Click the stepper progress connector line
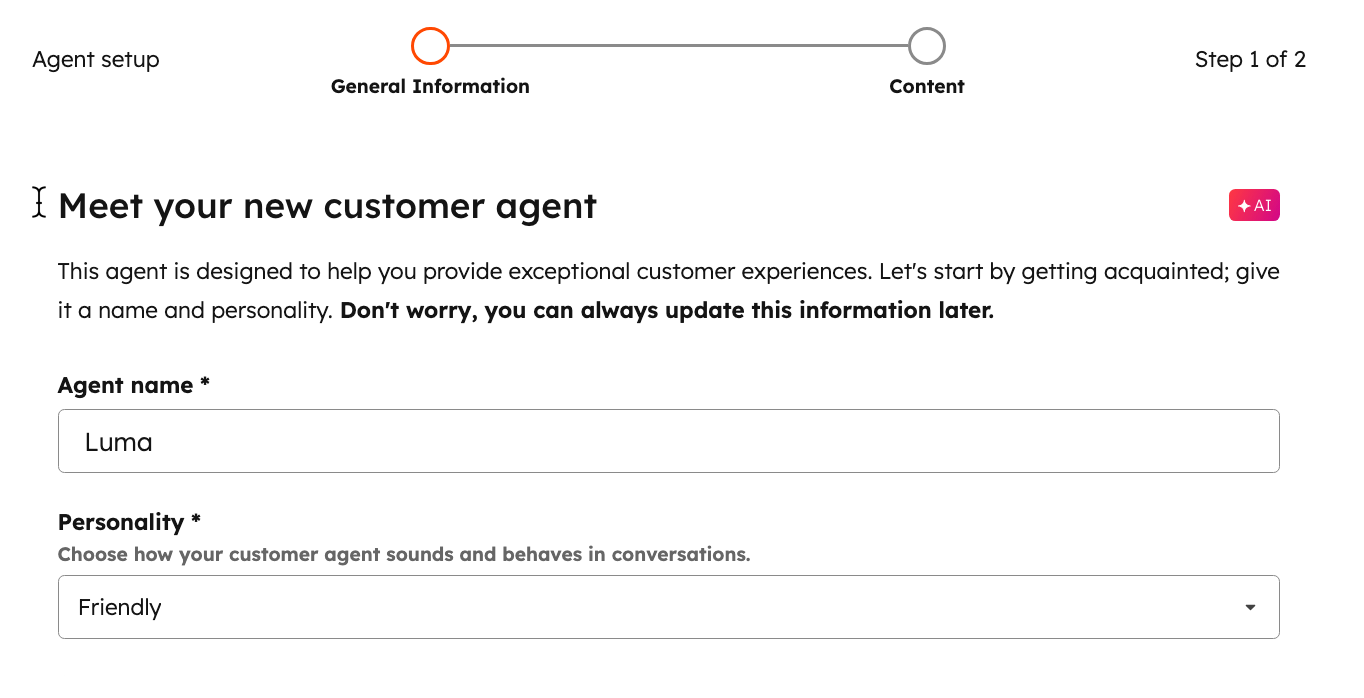1364x698 pixels. click(680, 45)
